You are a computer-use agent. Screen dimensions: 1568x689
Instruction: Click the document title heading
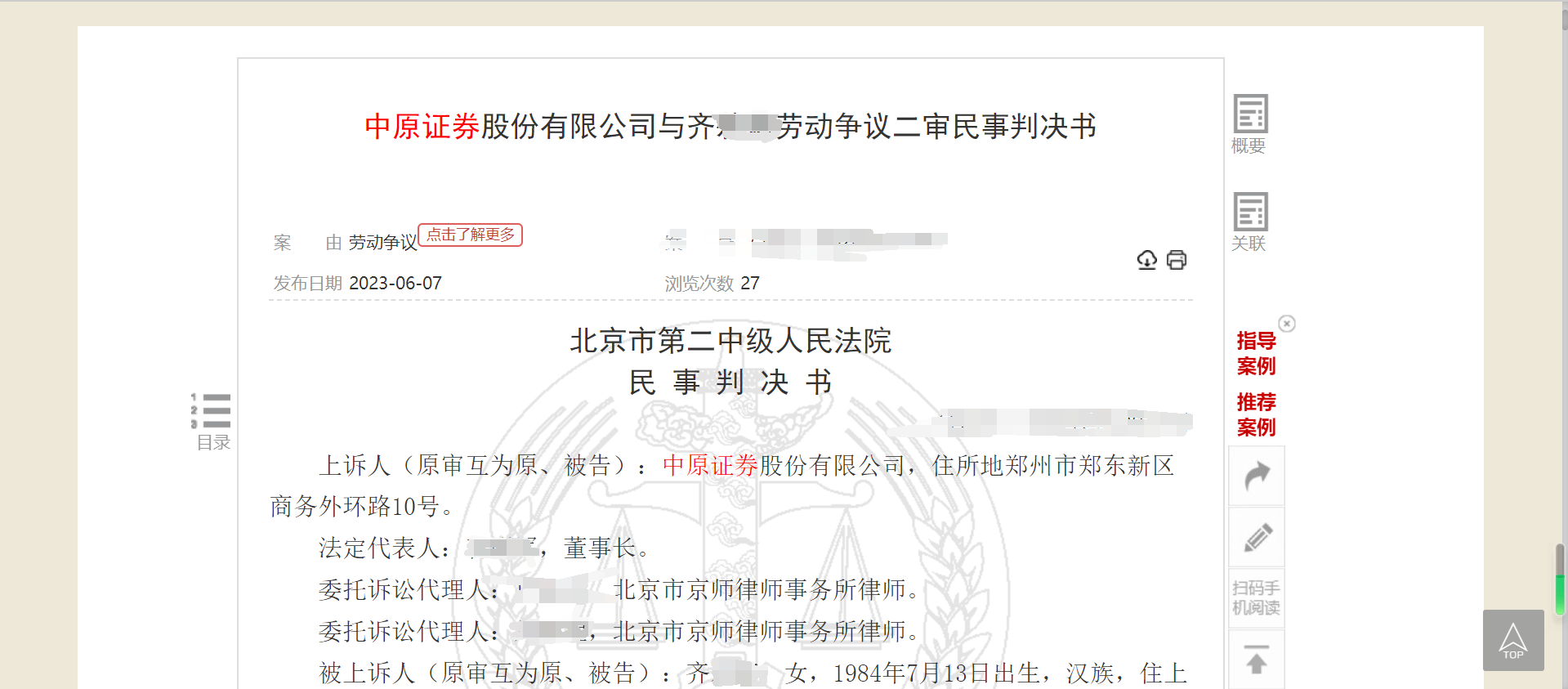pos(730,126)
